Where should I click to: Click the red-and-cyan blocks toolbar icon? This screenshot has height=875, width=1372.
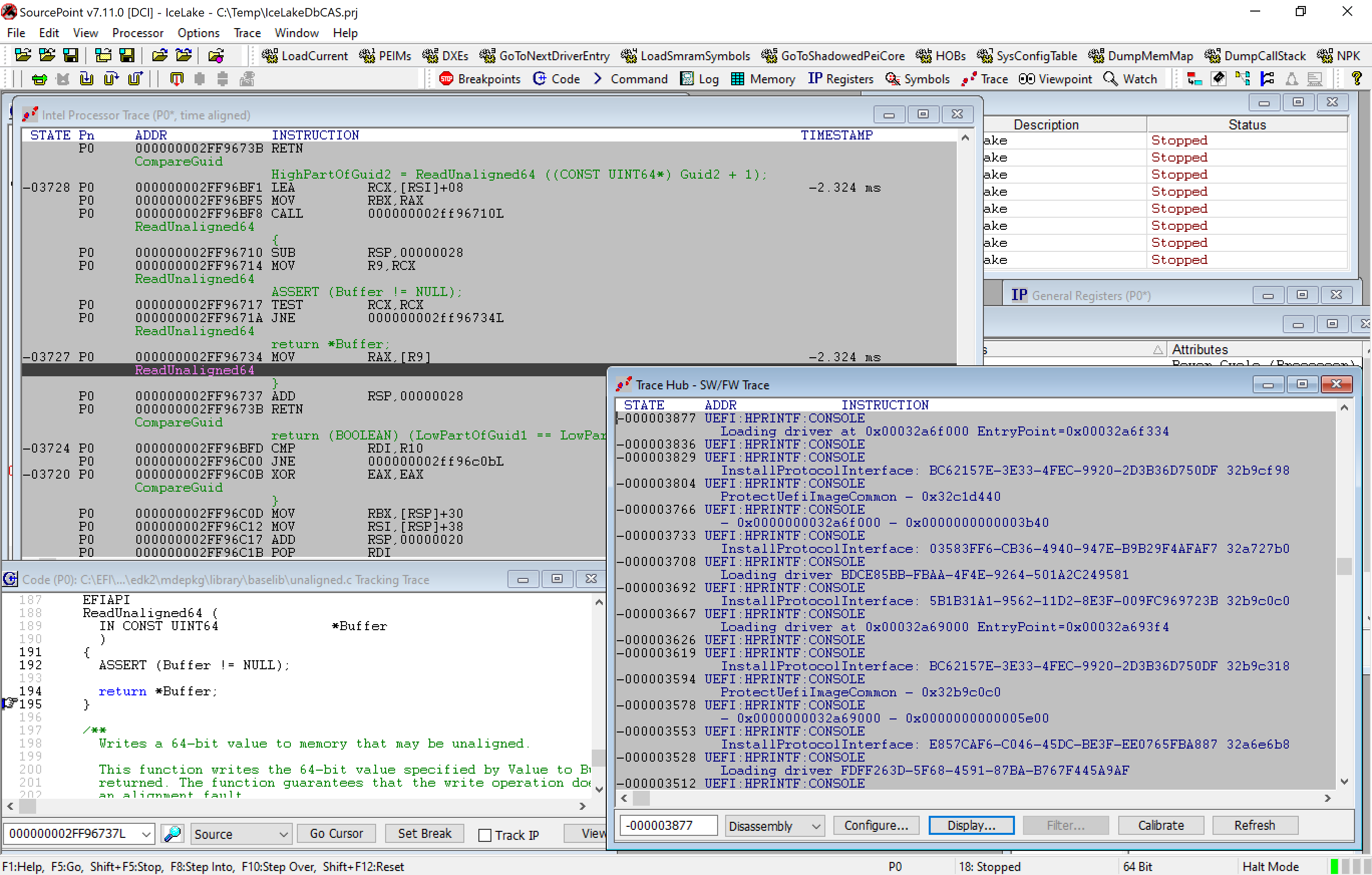coord(1194,79)
